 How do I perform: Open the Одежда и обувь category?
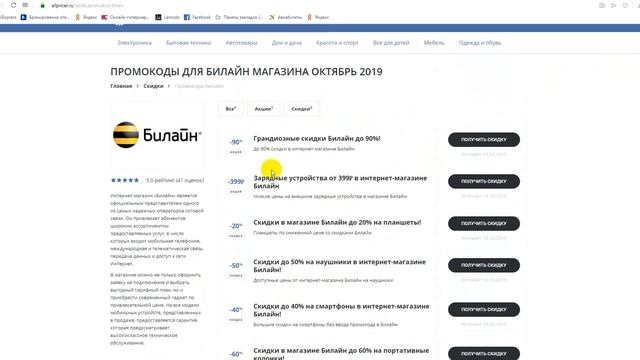(480, 43)
